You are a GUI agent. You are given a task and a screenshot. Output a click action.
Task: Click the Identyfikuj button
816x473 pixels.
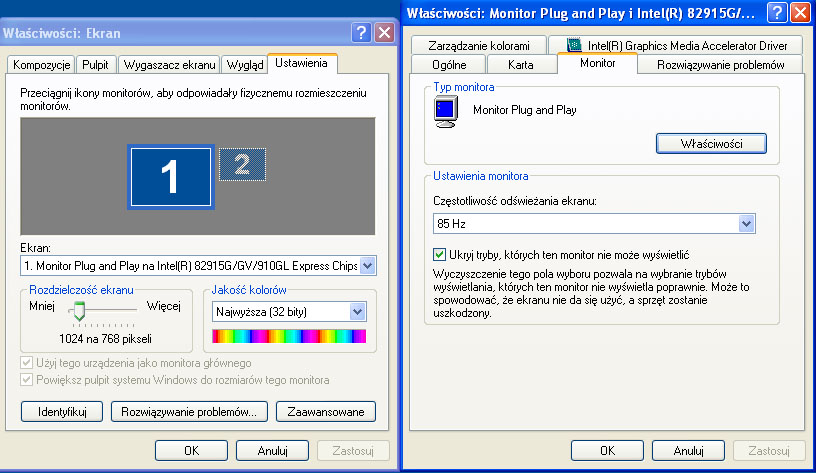(x=62, y=412)
